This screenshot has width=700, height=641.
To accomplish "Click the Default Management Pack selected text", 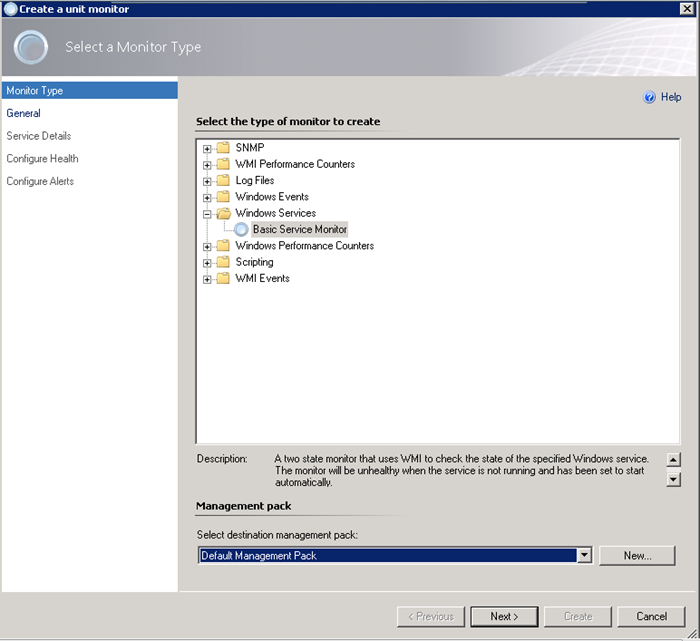I will pos(259,556).
